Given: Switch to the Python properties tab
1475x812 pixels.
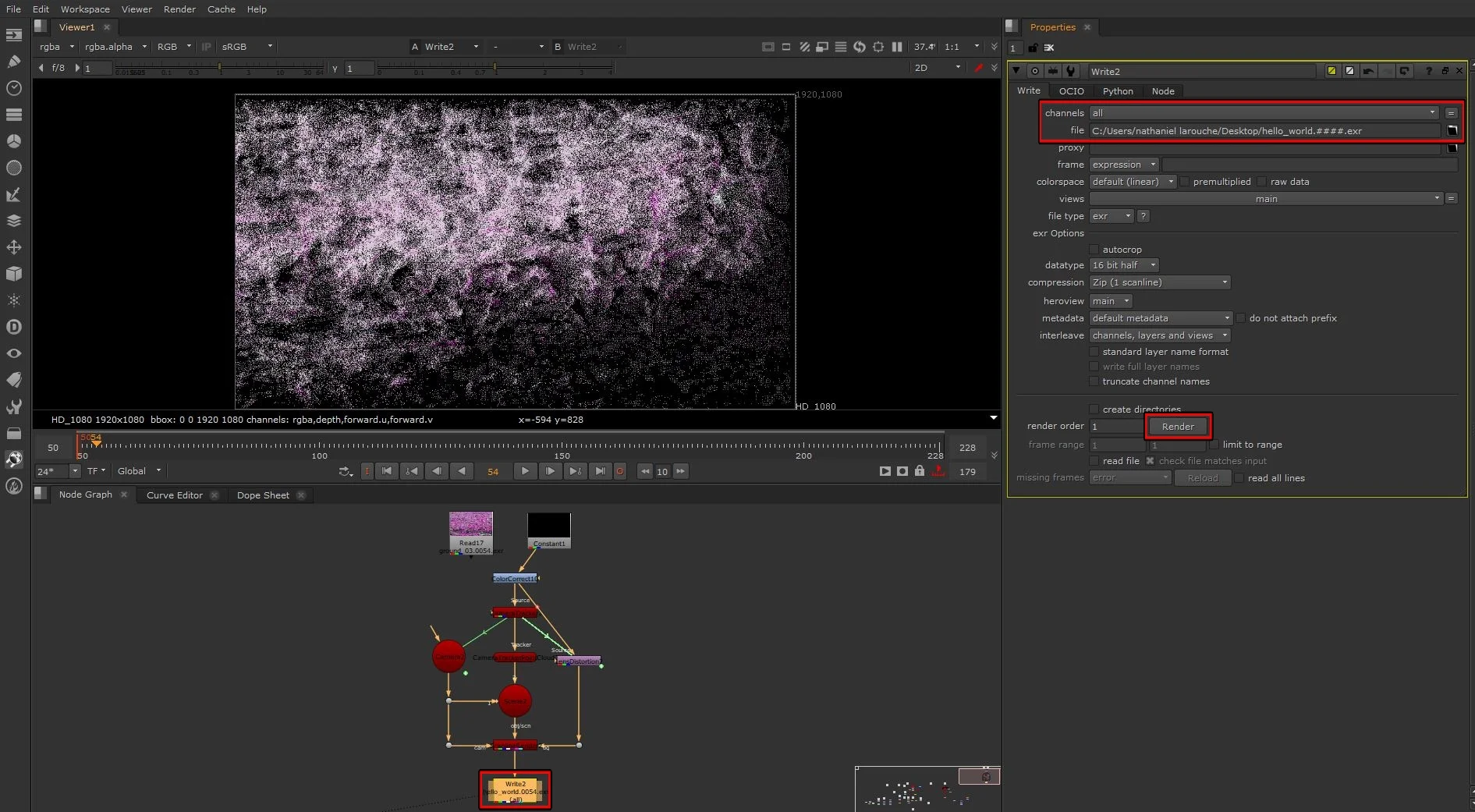Looking at the screenshot, I should [1117, 91].
